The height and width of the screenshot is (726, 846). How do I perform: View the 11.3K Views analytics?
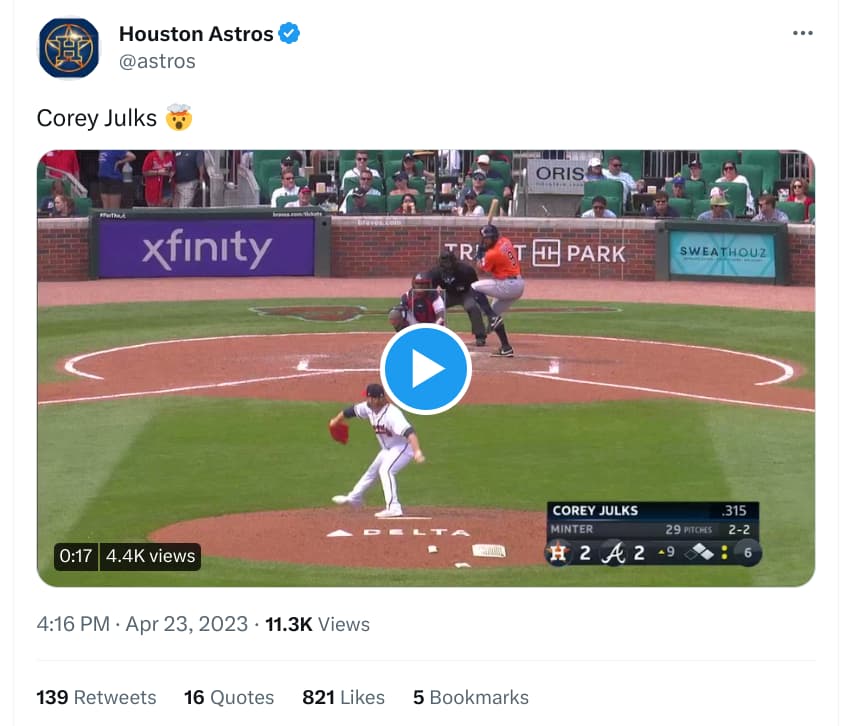coord(317,624)
